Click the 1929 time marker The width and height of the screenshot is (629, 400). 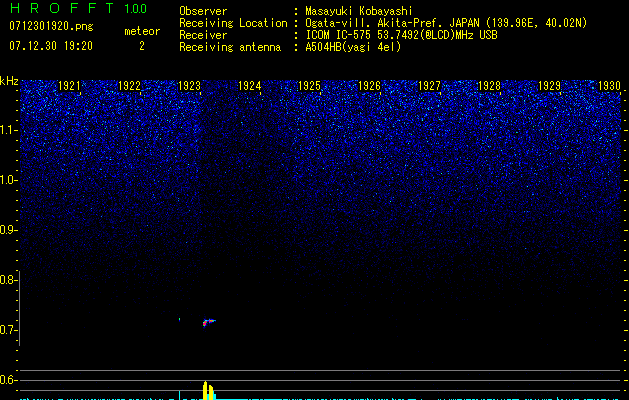click(x=549, y=86)
